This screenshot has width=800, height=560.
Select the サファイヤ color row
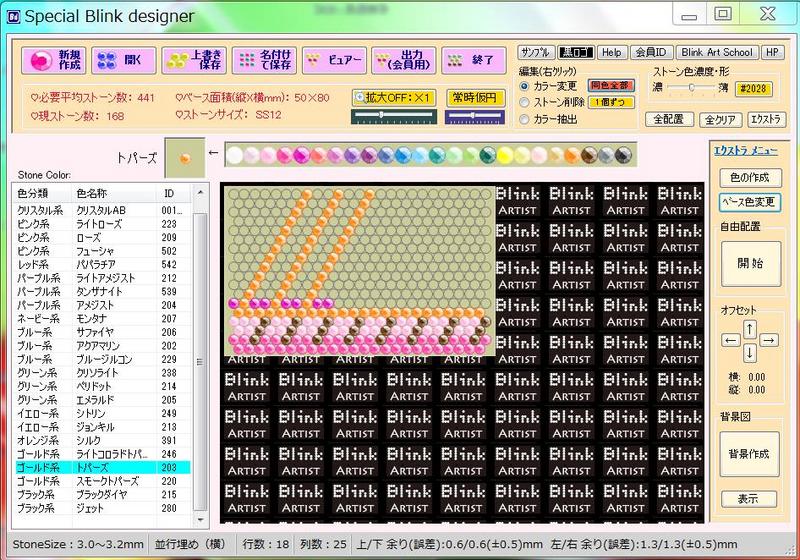pos(103,332)
